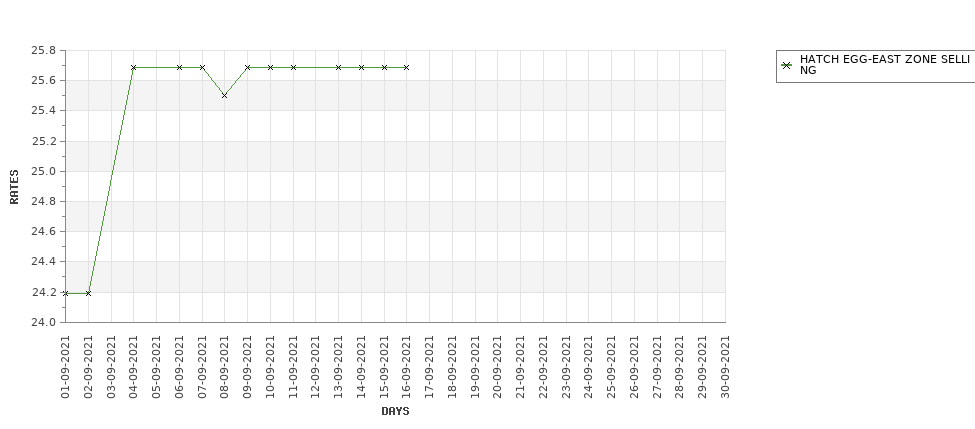Click the data point marker above 01-09-2021

66,293
